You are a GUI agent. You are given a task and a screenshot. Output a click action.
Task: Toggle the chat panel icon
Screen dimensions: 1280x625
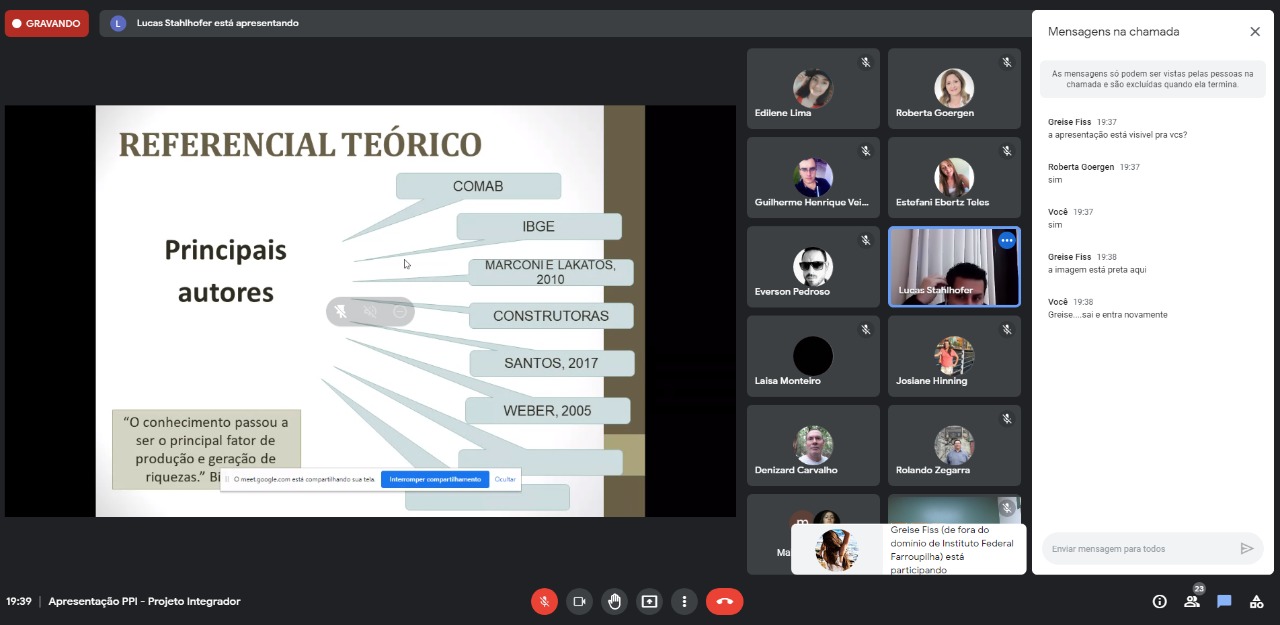[x=1224, y=601]
